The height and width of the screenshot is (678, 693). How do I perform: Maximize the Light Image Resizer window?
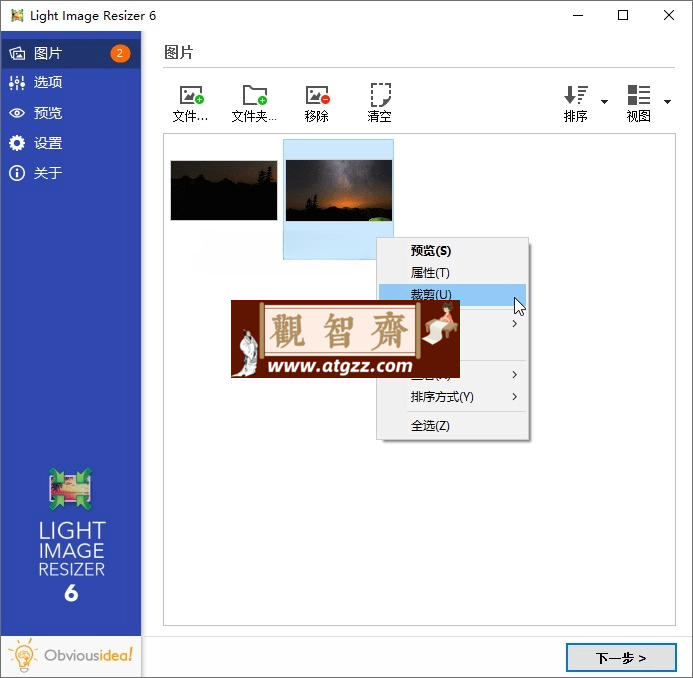[623, 15]
